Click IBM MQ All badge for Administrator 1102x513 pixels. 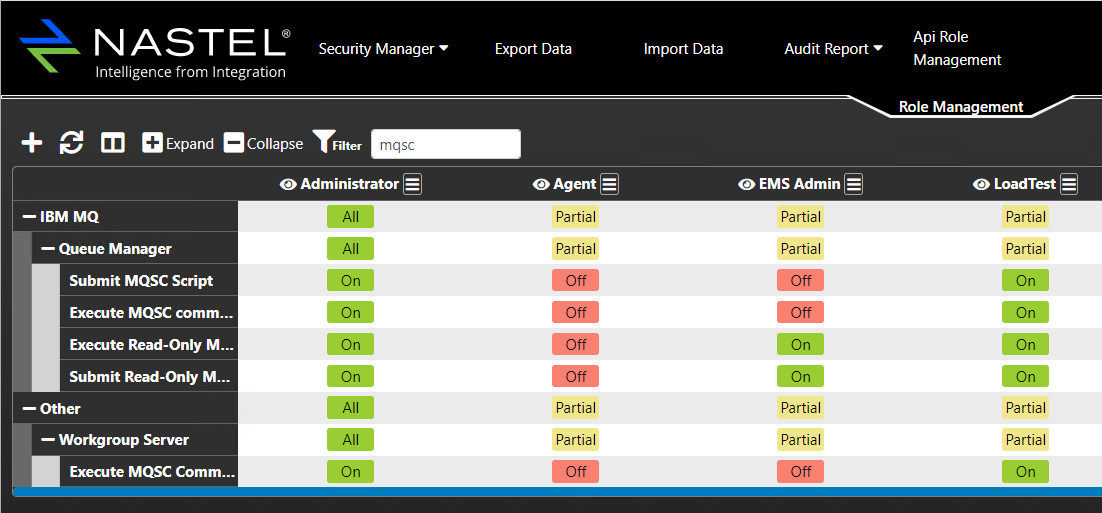[350, 217]
